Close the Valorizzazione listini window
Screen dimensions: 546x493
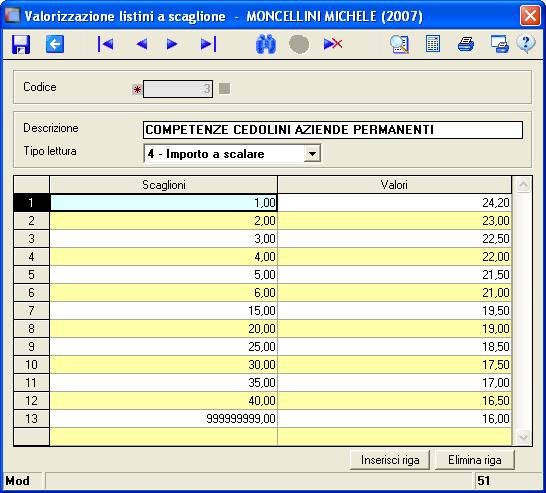tap(530, 16)
